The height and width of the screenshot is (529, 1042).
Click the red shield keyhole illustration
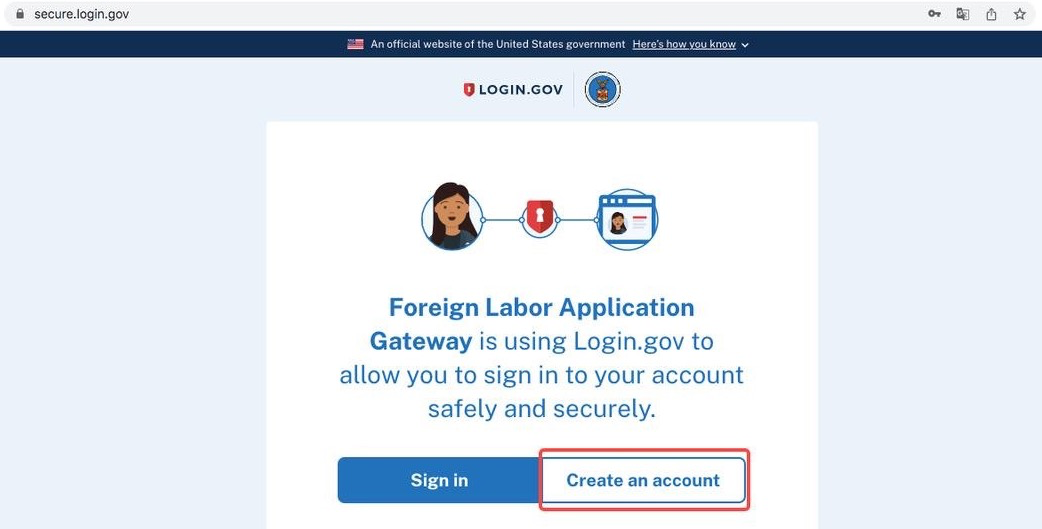(540, 218)
